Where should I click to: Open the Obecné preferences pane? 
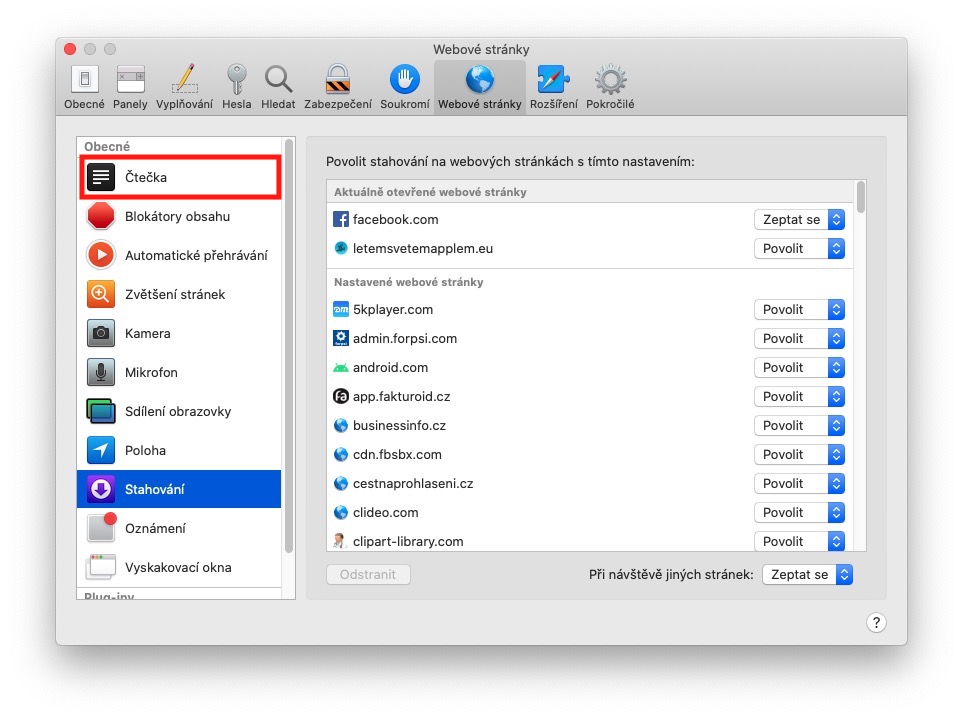click(x=84, y=87)
